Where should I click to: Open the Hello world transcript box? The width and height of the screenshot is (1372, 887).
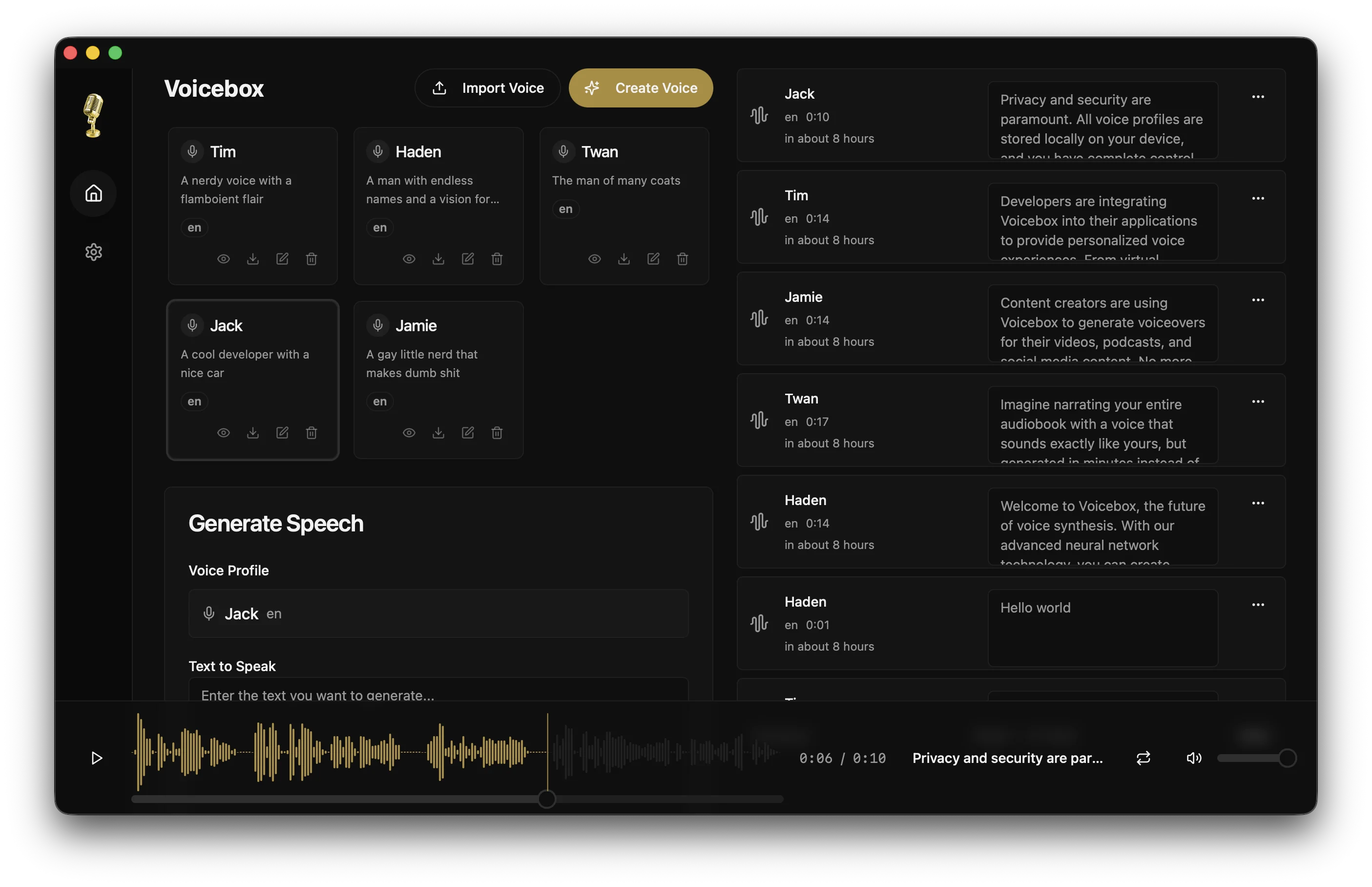[1102, 628]
